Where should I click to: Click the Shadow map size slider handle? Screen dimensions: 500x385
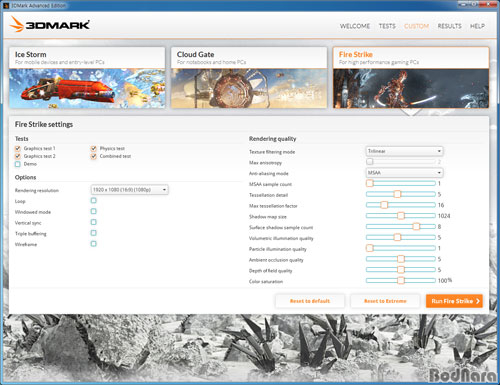tap(401, 216)
